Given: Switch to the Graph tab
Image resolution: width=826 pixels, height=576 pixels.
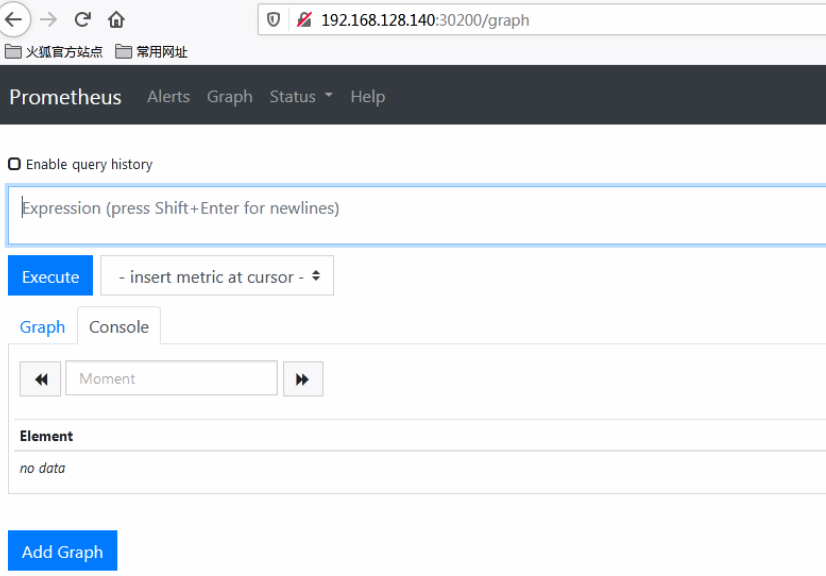Looking at the screenshot, I should click(x=43, y=327).
